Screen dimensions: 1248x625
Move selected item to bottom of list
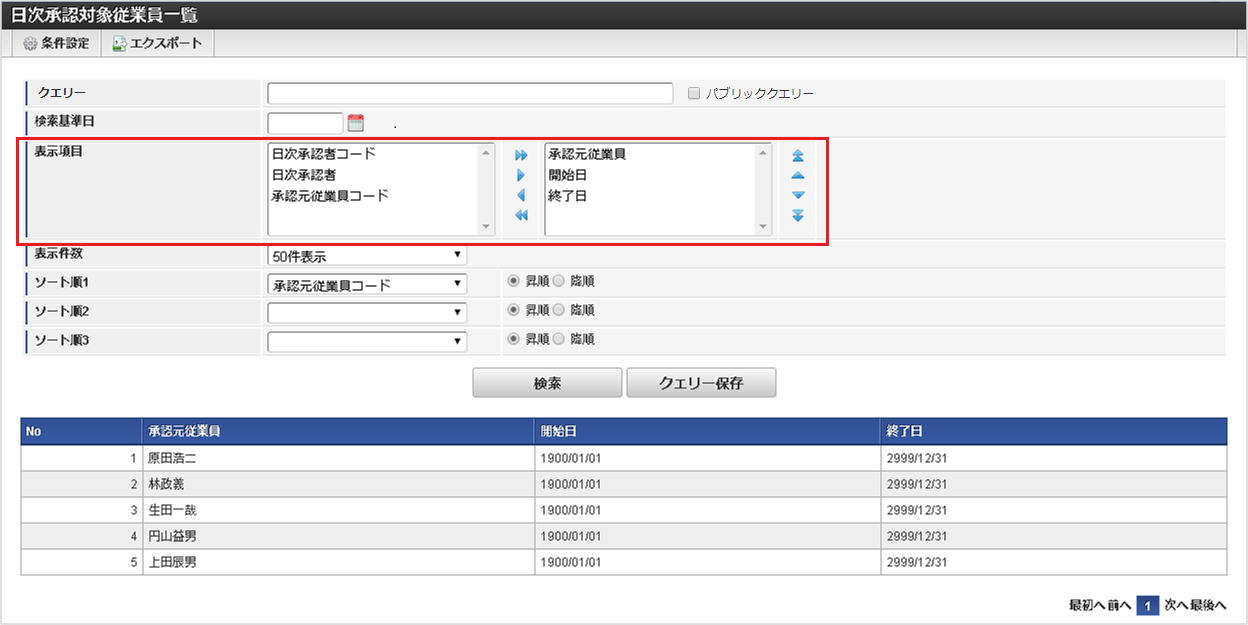click(x=797, y=216)
